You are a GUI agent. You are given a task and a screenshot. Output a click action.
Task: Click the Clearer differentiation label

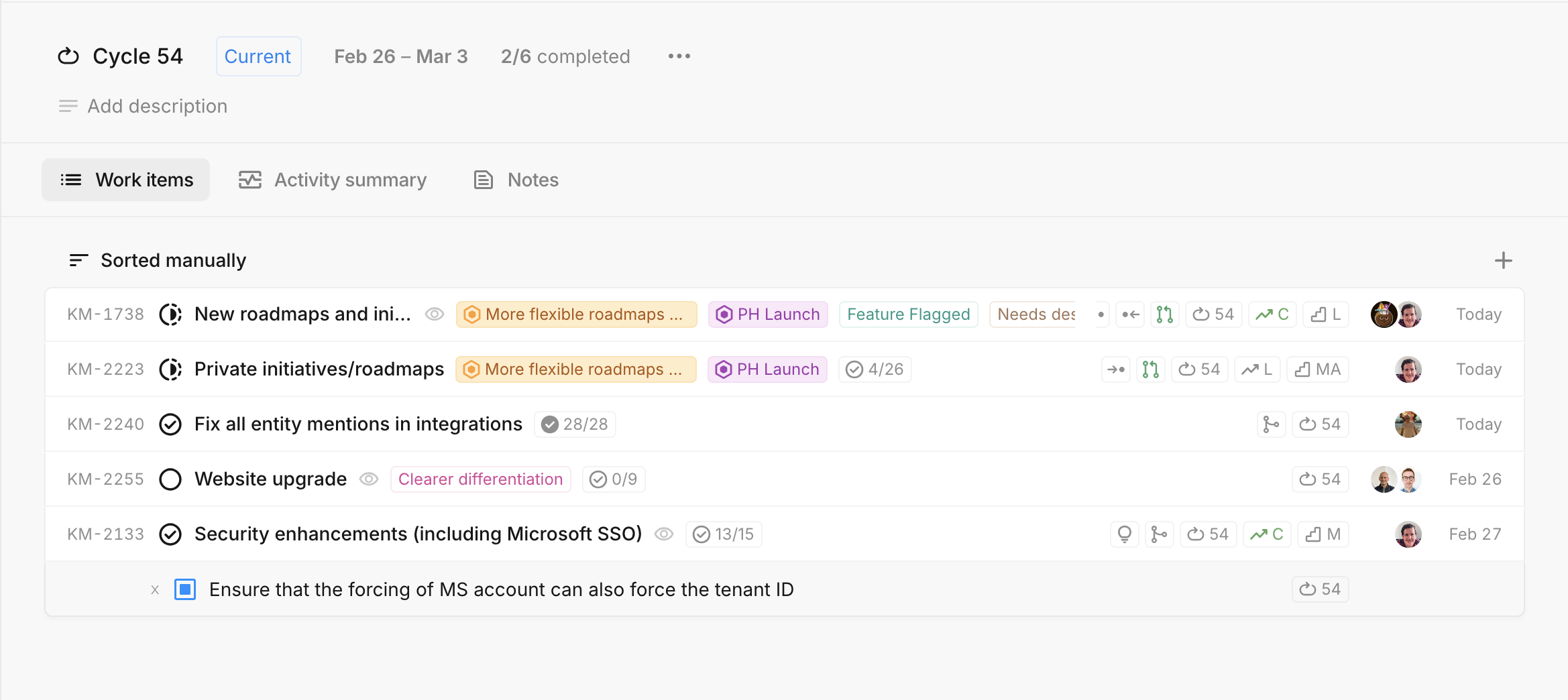[480, 479]
